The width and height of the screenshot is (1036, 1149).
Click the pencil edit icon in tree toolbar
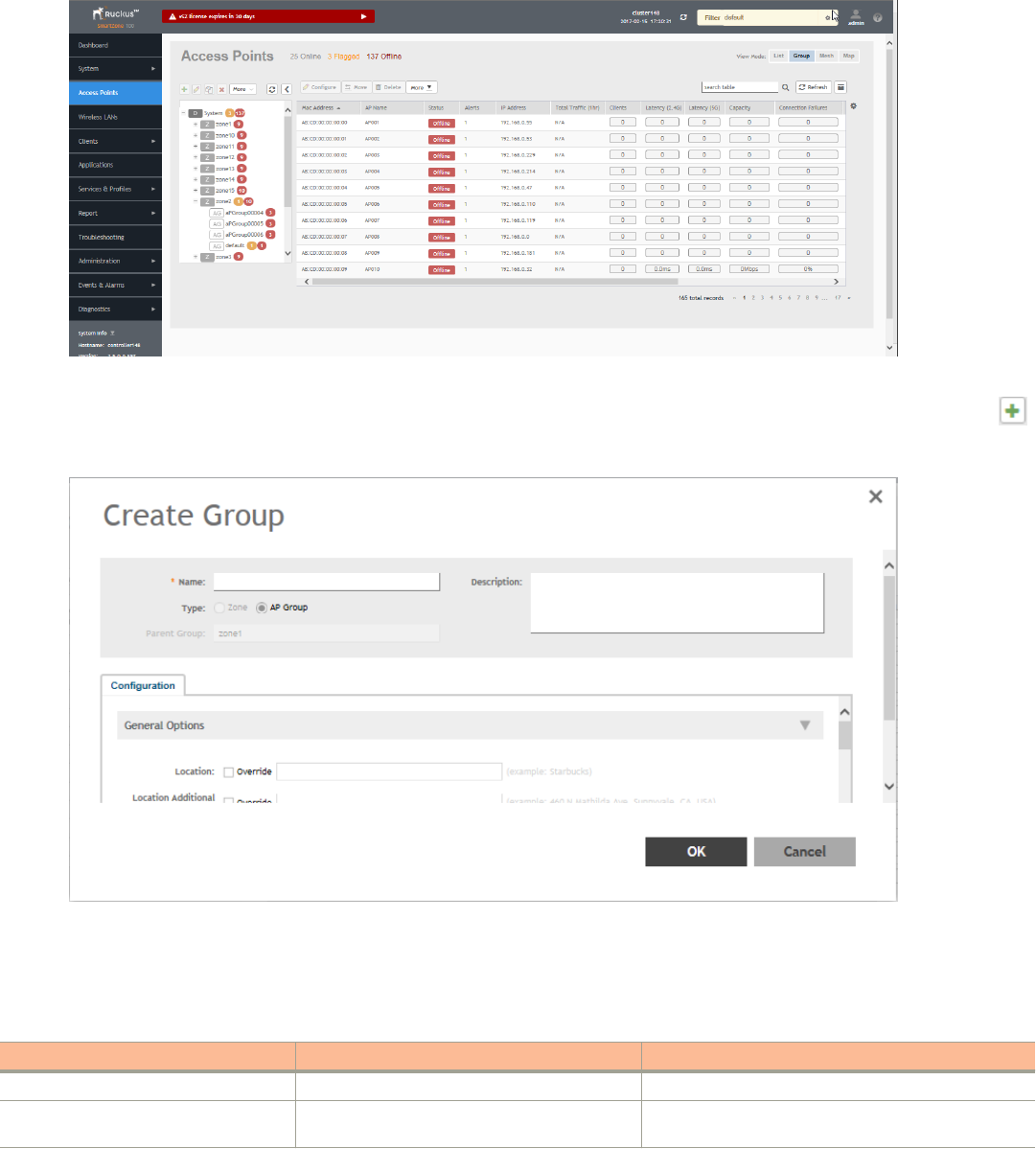(196, 89)
